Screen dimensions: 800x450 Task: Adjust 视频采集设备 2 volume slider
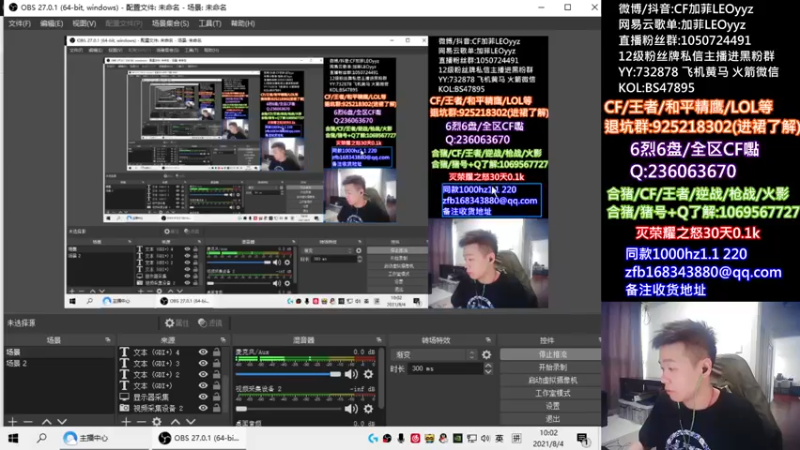tap(288, 409)
